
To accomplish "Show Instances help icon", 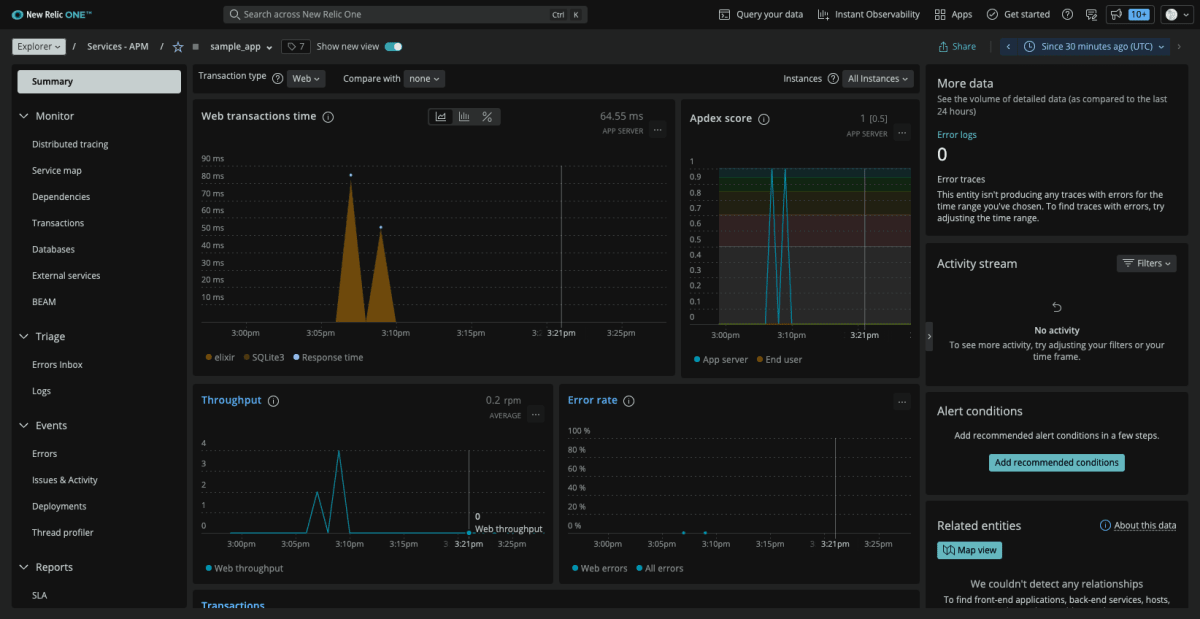I will 833,79.
